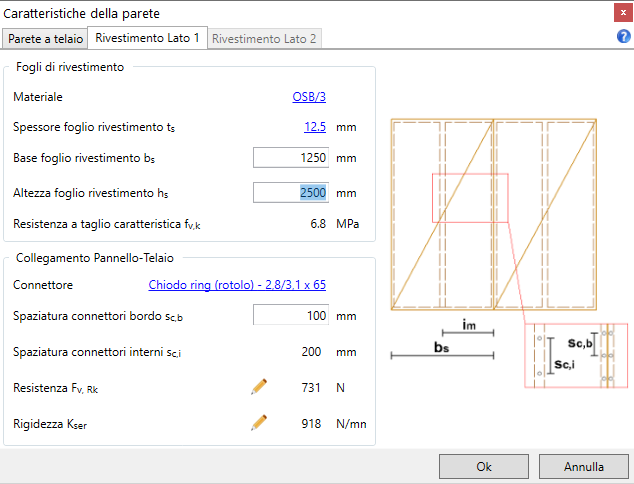Click the MPa unit text

tap(348, 224)
